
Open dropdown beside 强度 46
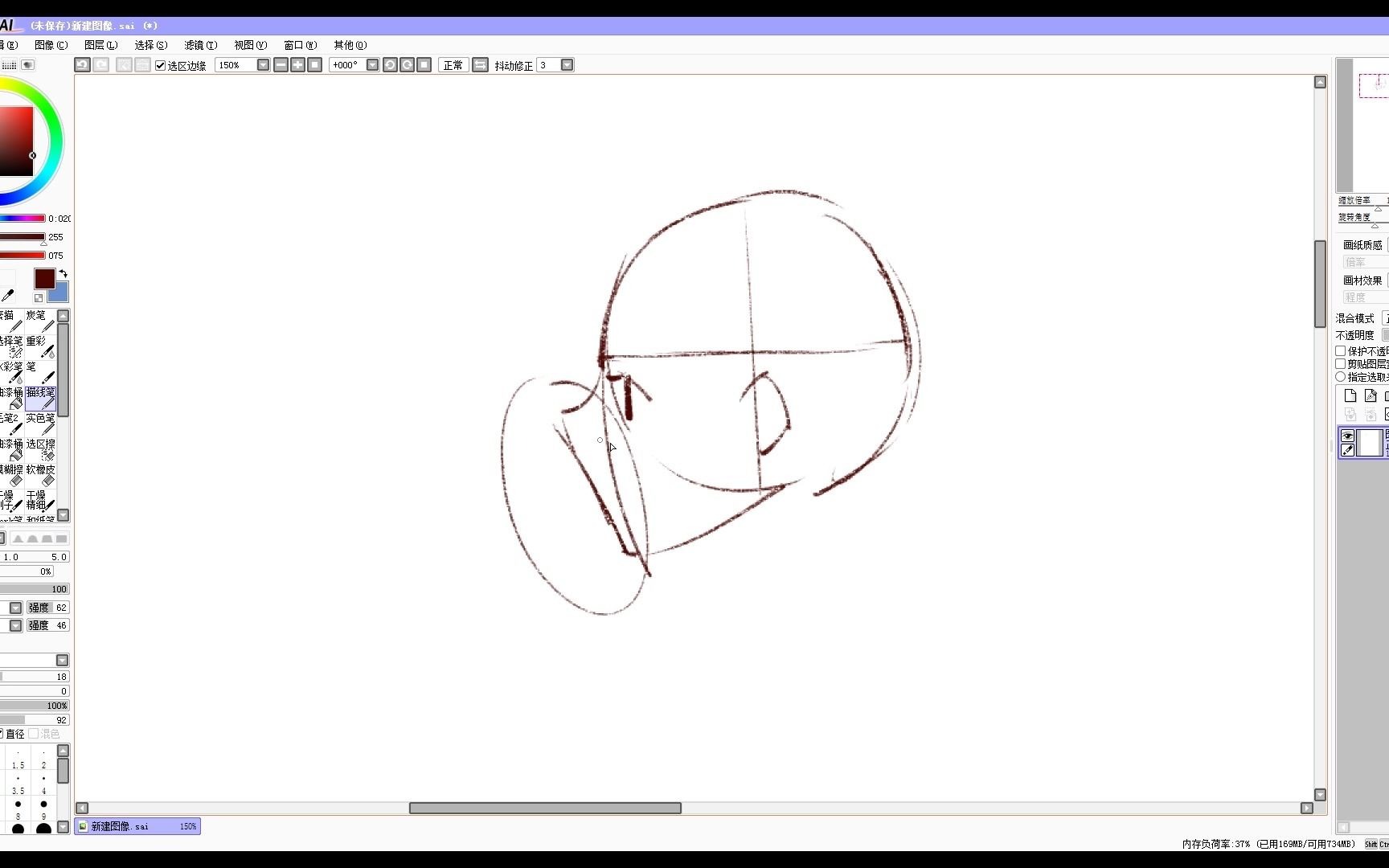[15, 625]
